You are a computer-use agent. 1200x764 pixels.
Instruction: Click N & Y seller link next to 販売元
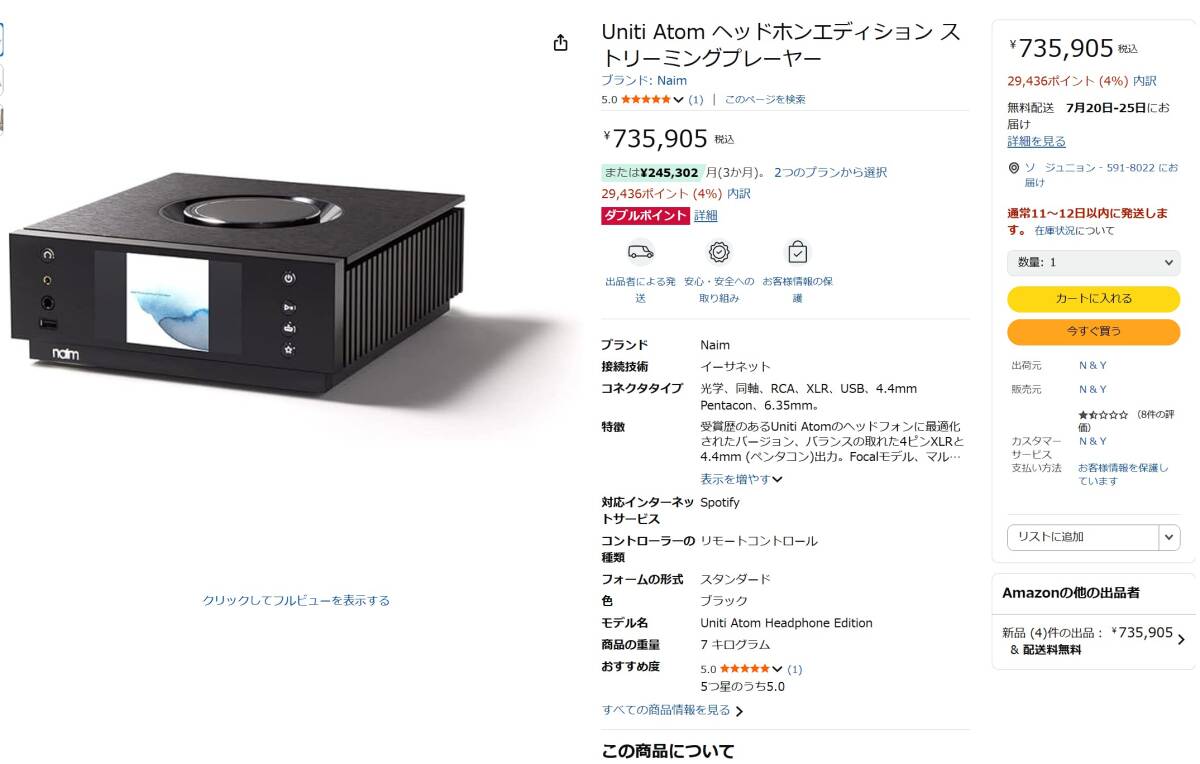click(x=1092, y=389)
